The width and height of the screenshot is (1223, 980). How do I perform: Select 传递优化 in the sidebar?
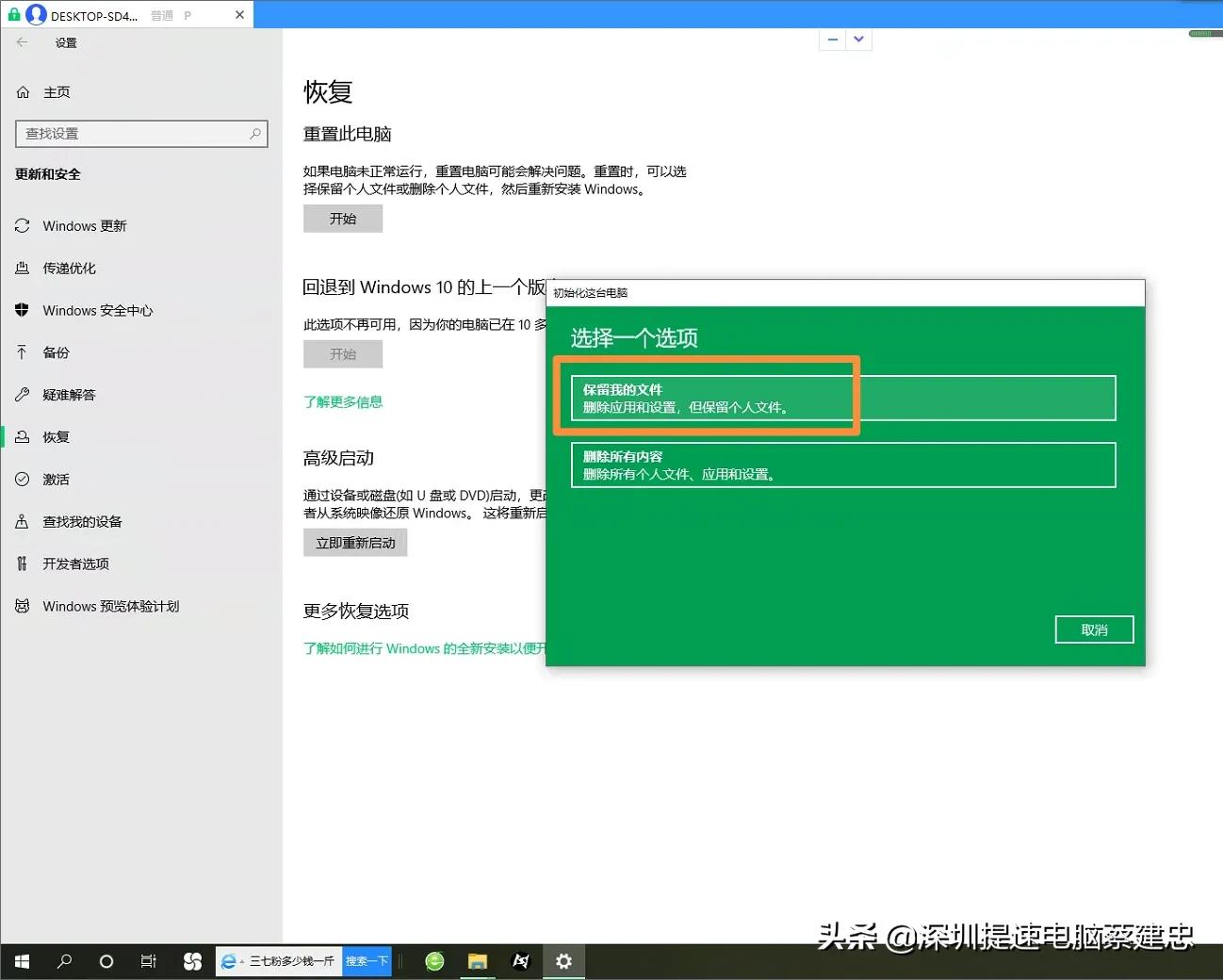click(x=69, y=268)
